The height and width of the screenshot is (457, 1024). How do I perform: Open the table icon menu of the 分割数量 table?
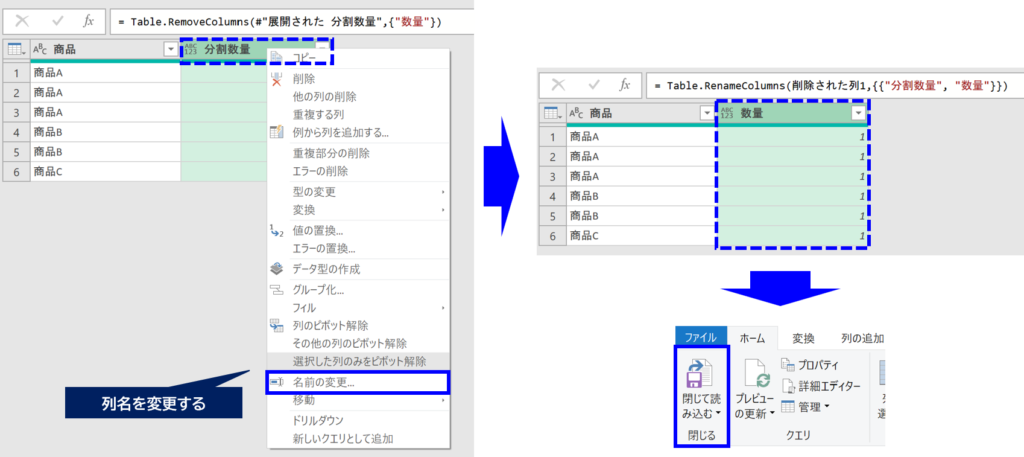pyautogui.click(x=16, y=49)
